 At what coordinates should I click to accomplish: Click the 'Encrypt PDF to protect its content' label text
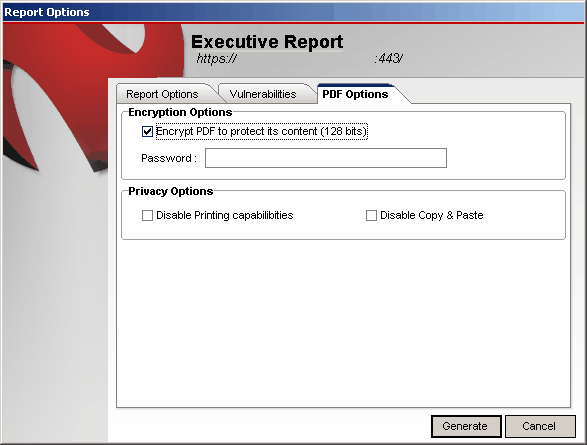pos(261,131)
